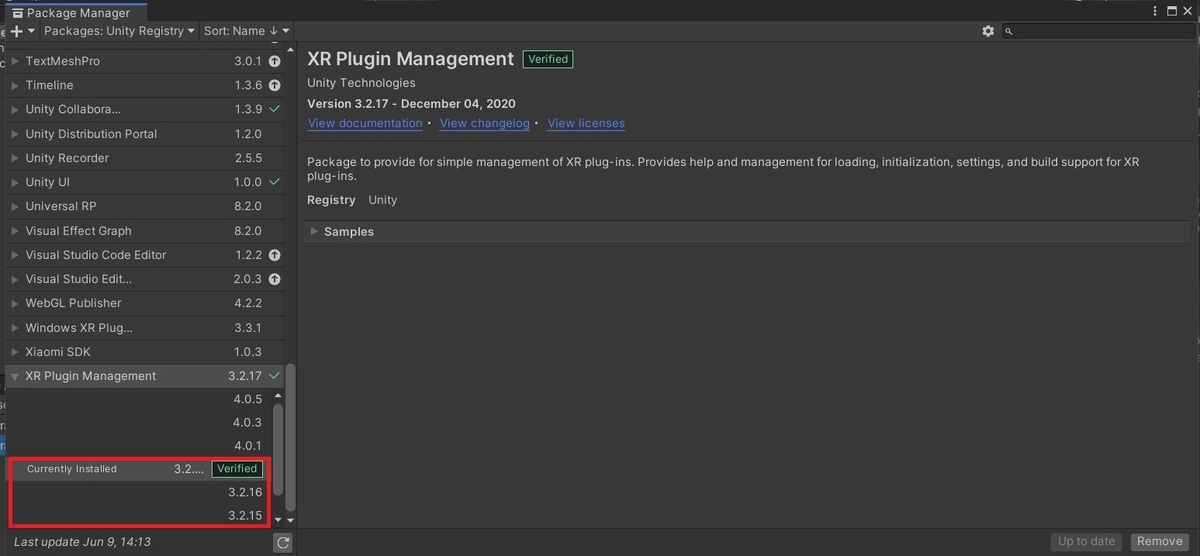
Task: Expand the Timeline package versions
Action: point(15,86)
